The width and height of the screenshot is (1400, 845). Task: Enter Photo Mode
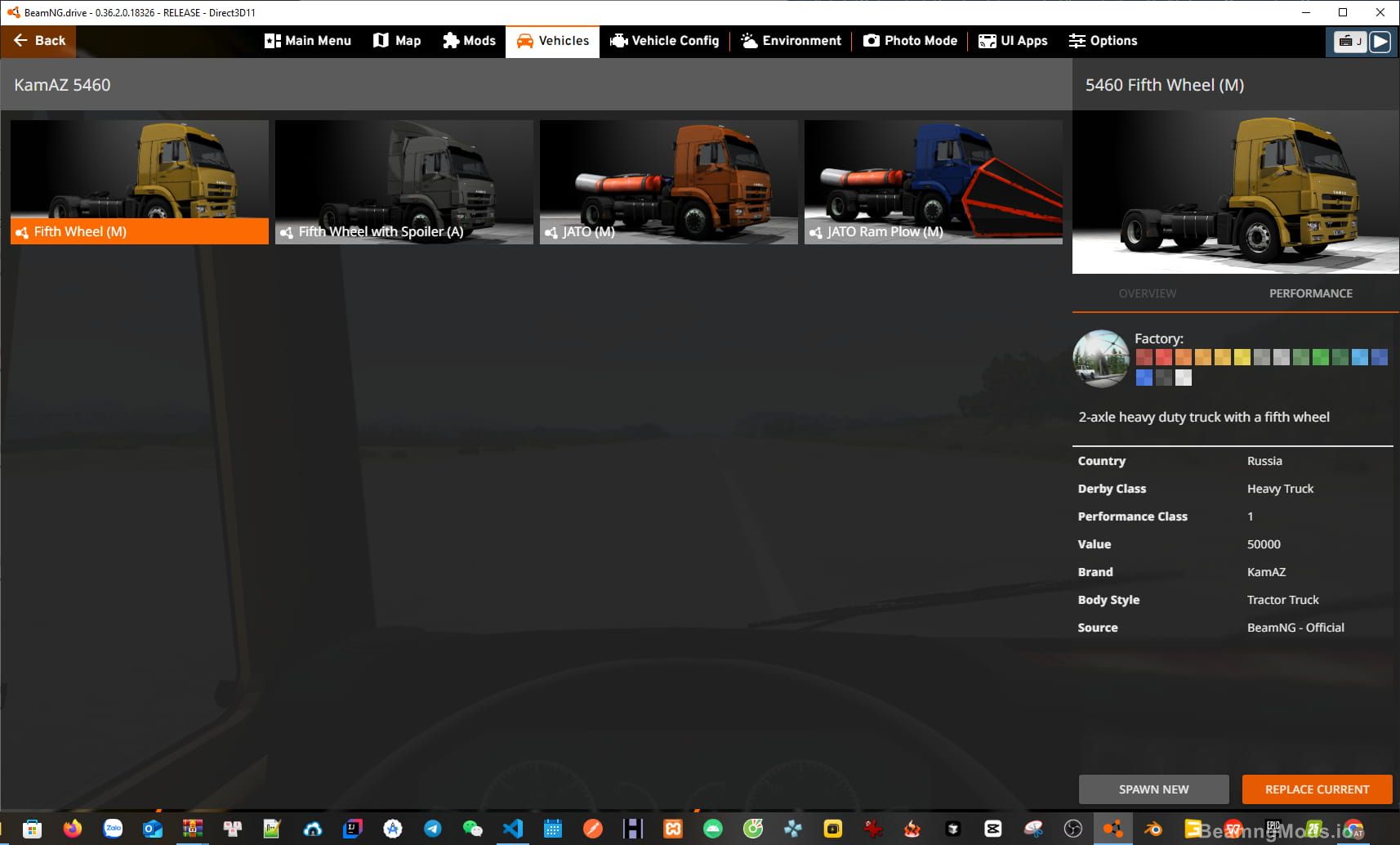910,41
